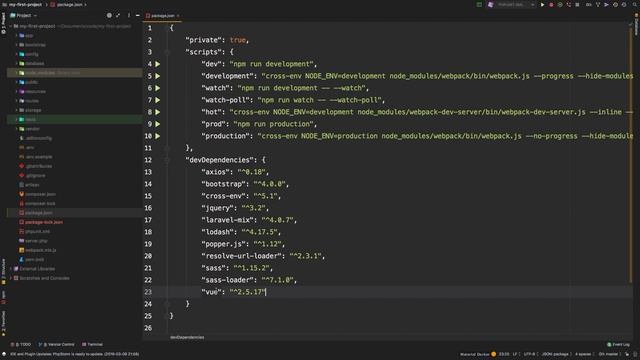Close the package.json editor tab
Viewport: 640px width, 360px height.
[x=178, y=16]
